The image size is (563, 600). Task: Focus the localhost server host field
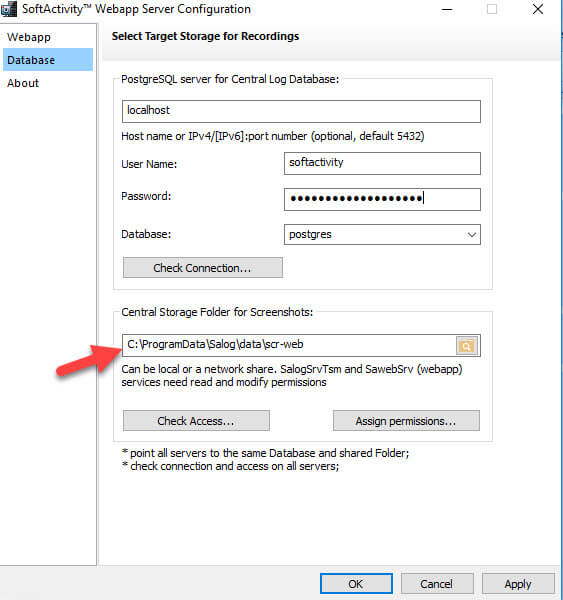click(301, 111)
